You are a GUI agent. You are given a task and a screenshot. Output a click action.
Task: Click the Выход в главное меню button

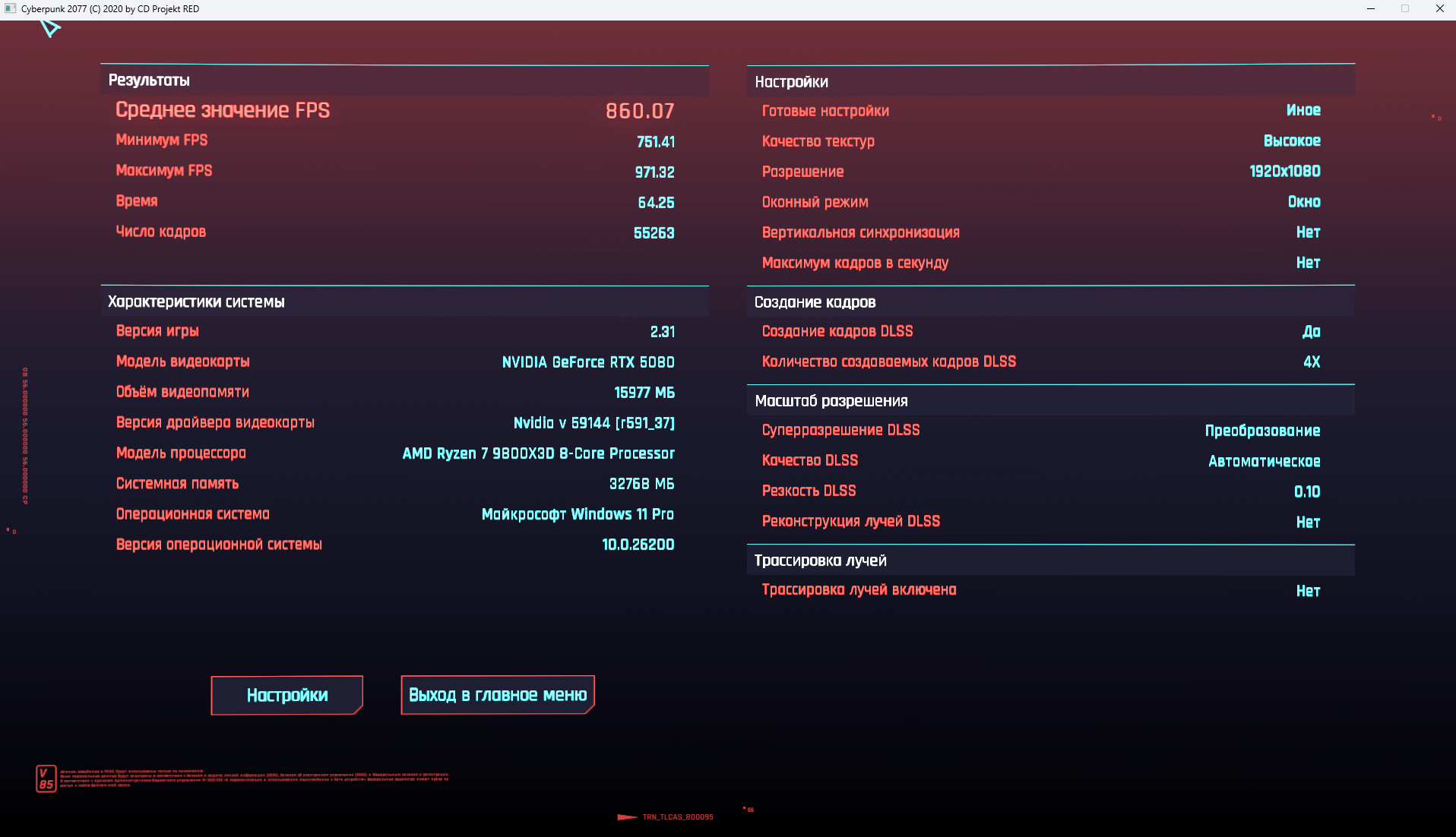pos(498,695)
